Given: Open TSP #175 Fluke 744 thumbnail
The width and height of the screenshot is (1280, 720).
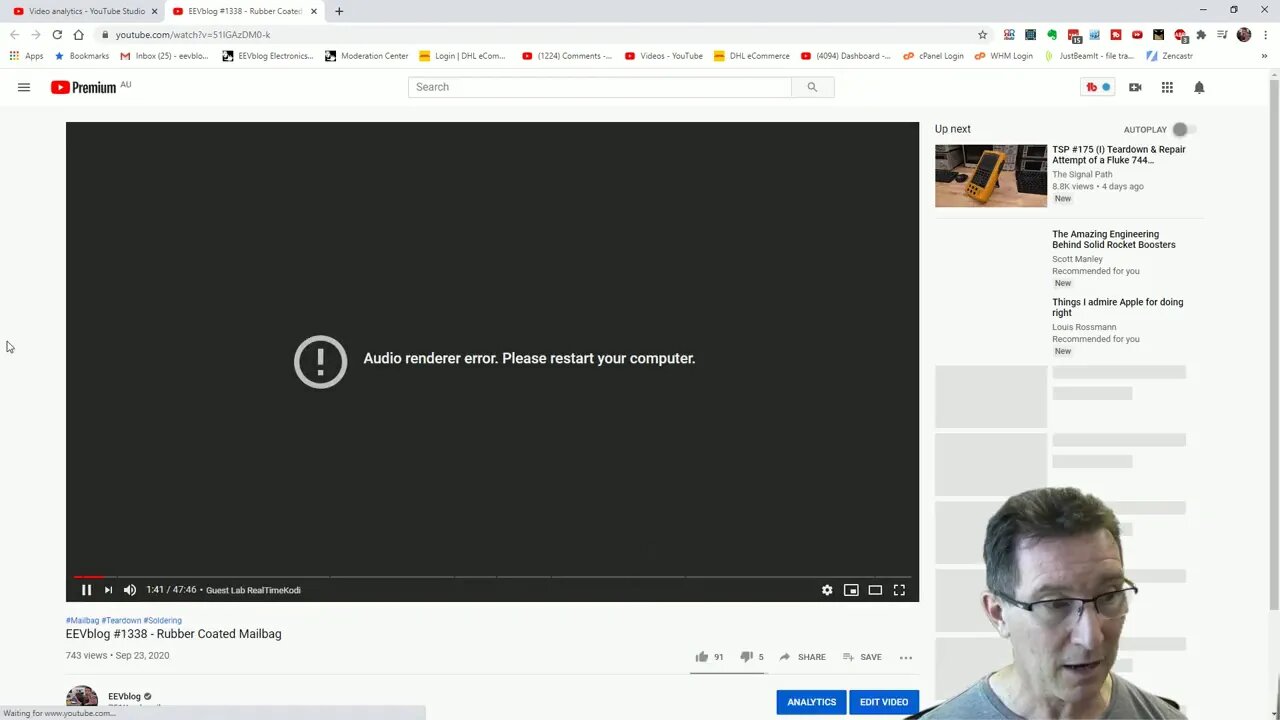Looking at the screenshot, I should [991, 176].
